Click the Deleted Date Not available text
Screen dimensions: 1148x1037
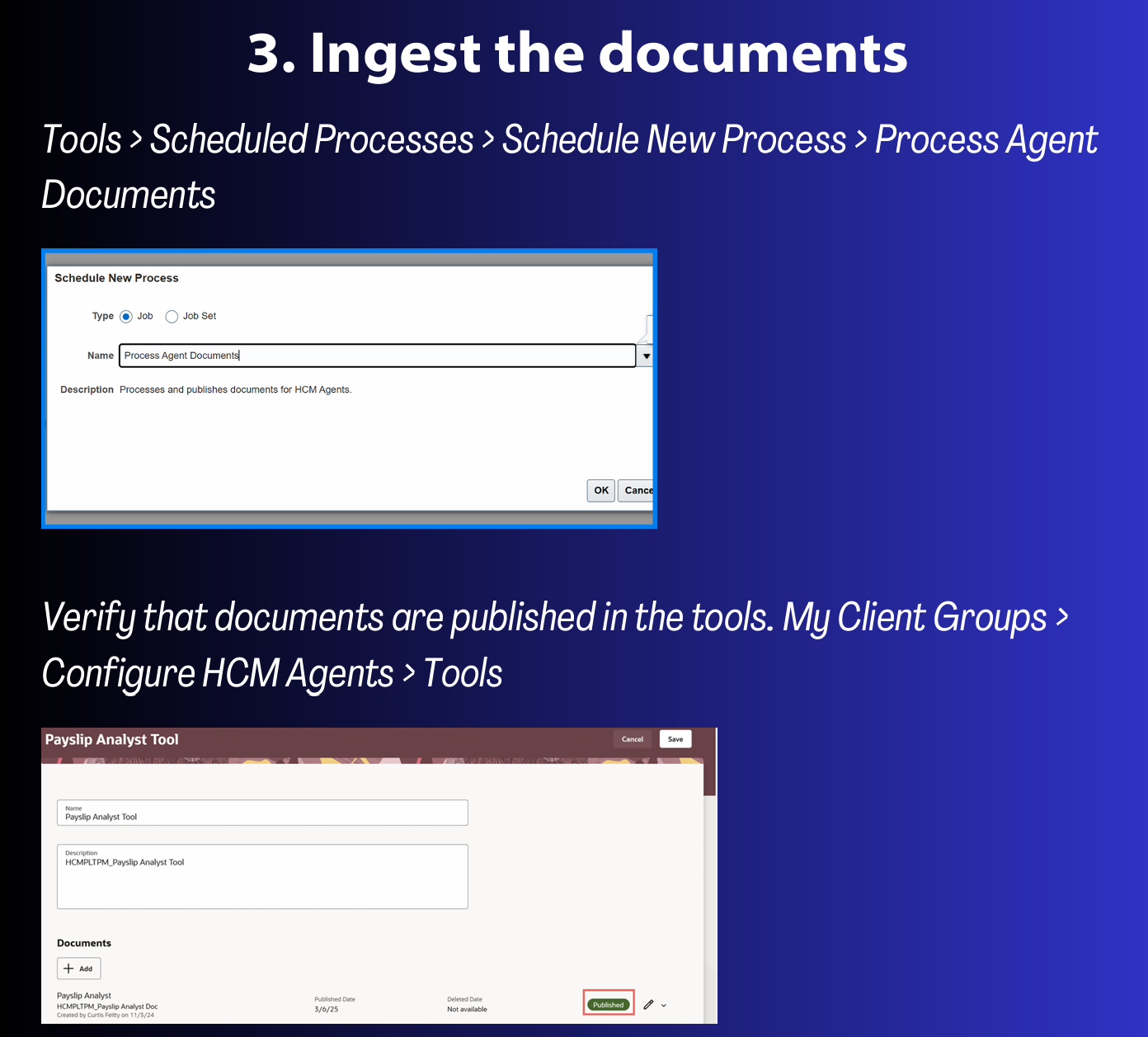(467, 1009)
